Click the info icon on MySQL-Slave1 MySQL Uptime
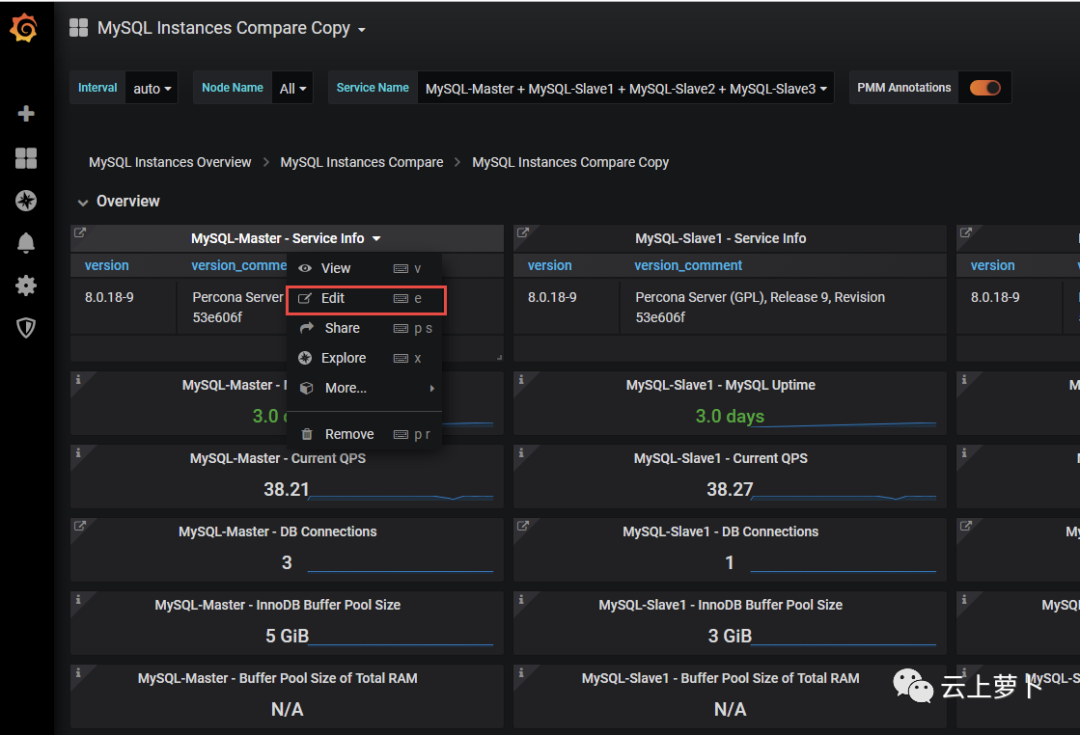The width and height of the screenshot is (1080, 735). (521, 380)
